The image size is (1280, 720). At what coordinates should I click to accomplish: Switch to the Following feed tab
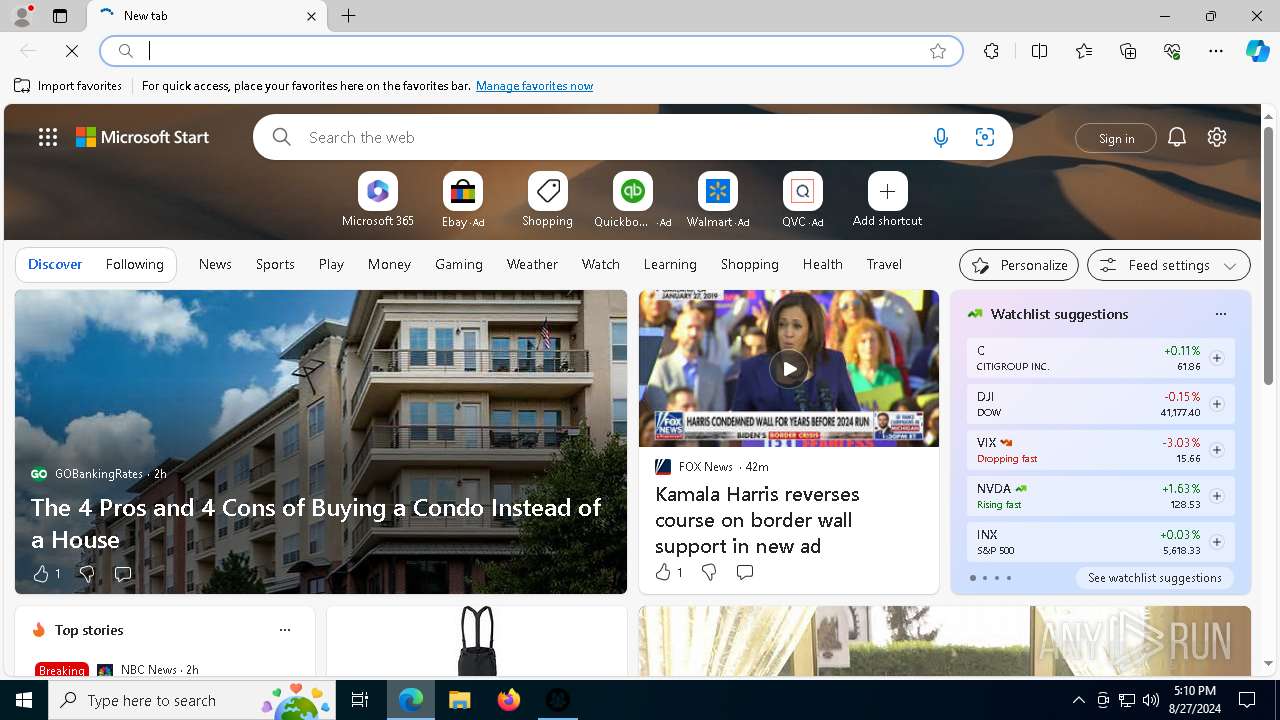click(x=134, y=264)
